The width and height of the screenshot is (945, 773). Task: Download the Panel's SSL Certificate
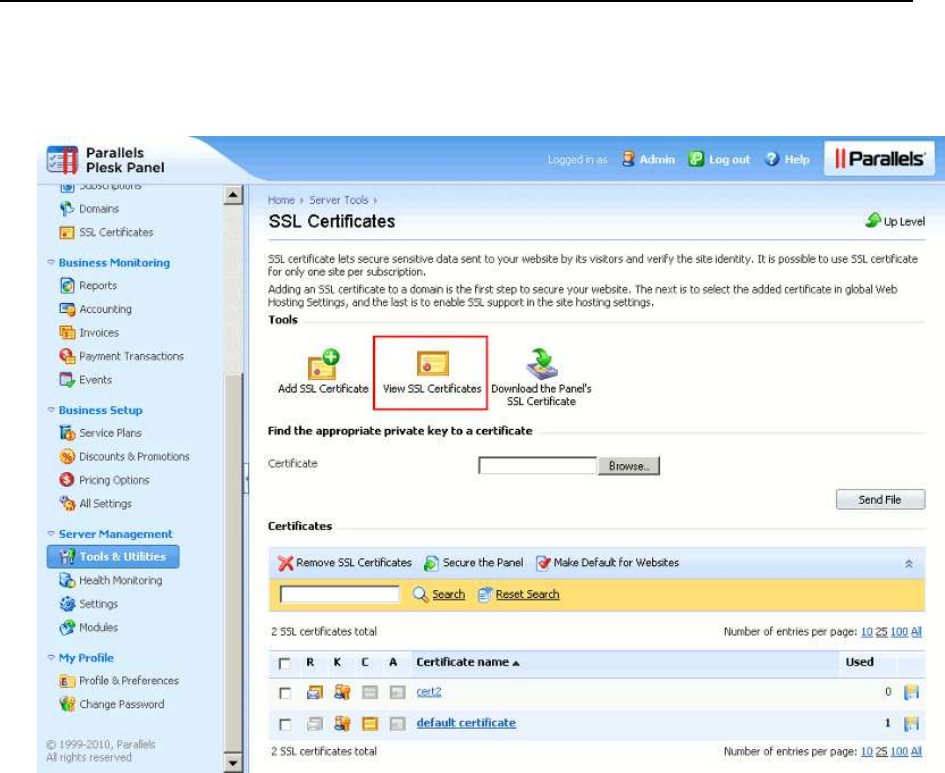point(541,377)
